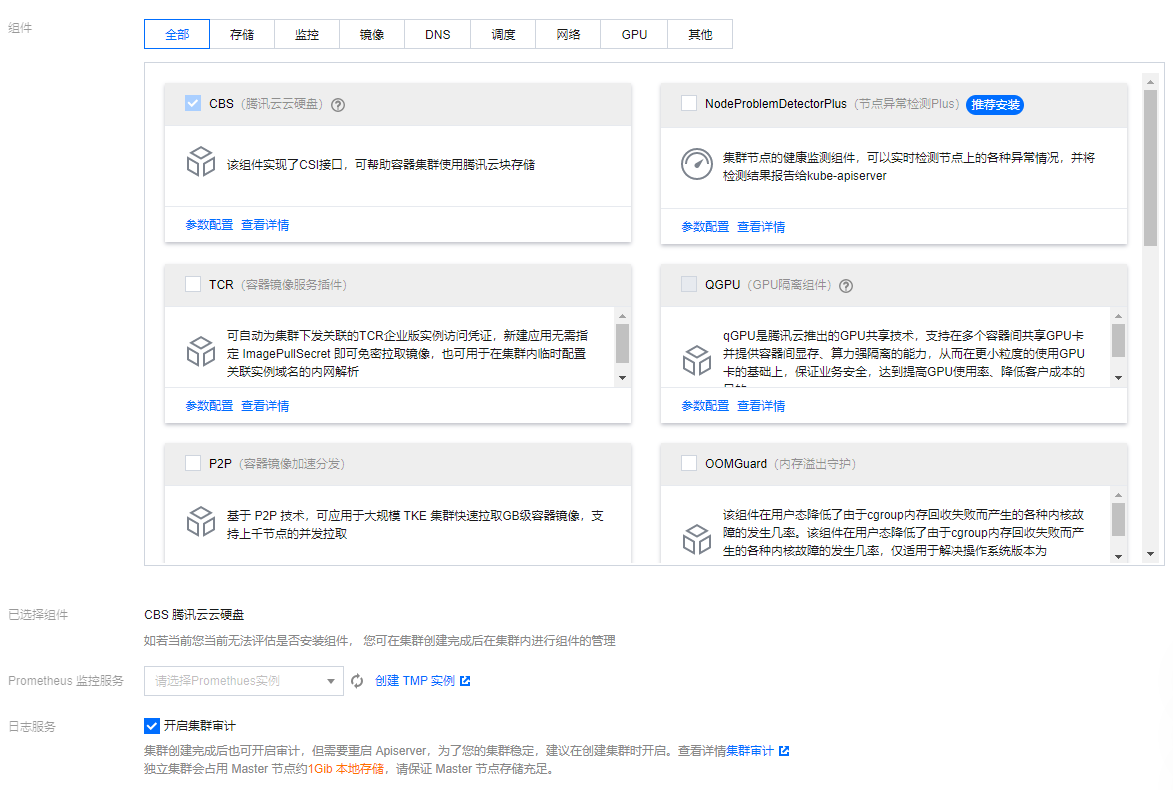1173x790 pixels.
Task: Click the TCR description scroll-up arrow
Action: pos(622,316)
